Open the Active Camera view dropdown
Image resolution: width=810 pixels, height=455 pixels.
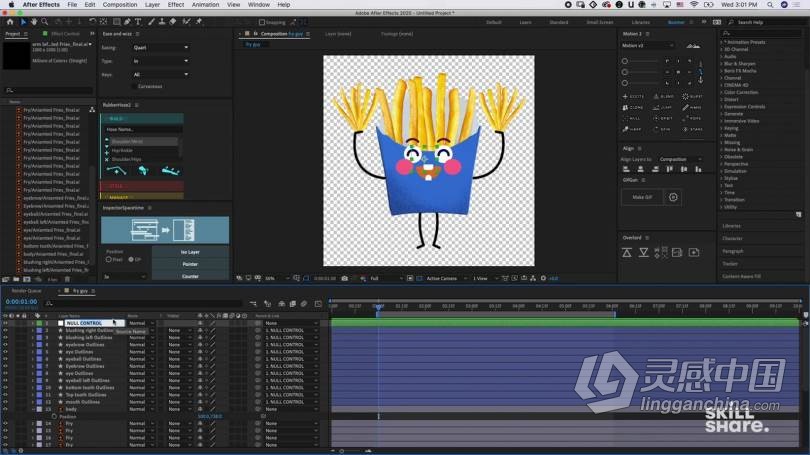[446, 278]
